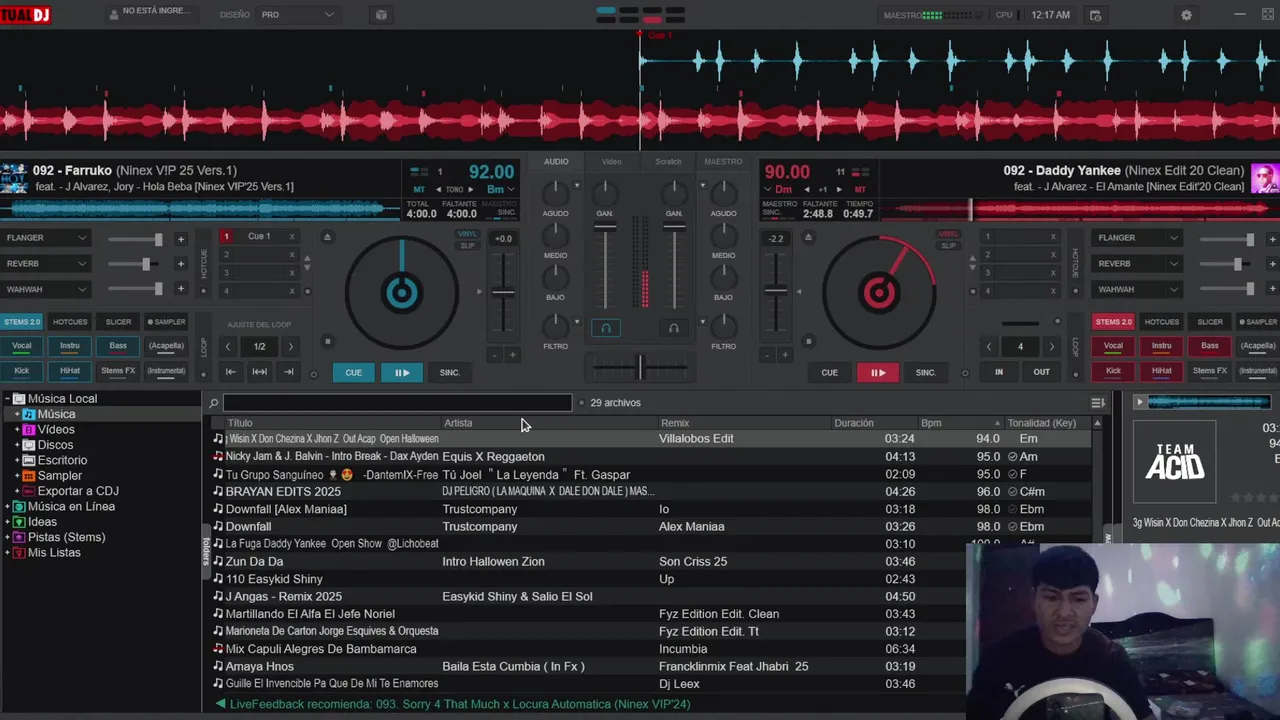Open browser options list icon
1280x720 pixels.
click(x=1098, y=403)
